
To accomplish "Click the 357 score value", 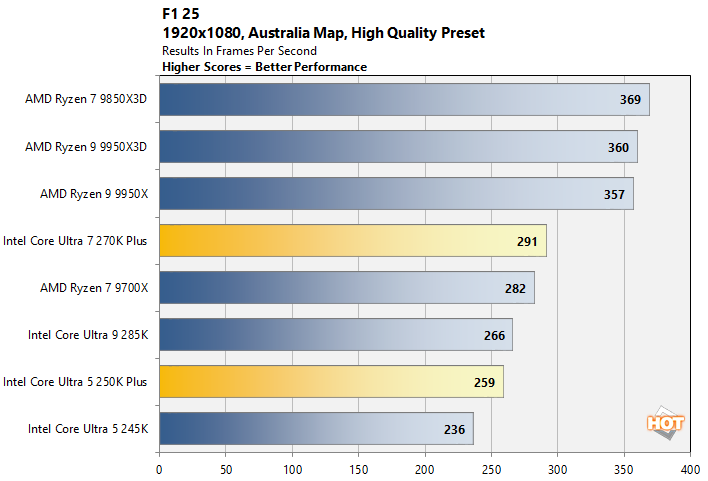I will pyautogui.click(x=614, y=195).
